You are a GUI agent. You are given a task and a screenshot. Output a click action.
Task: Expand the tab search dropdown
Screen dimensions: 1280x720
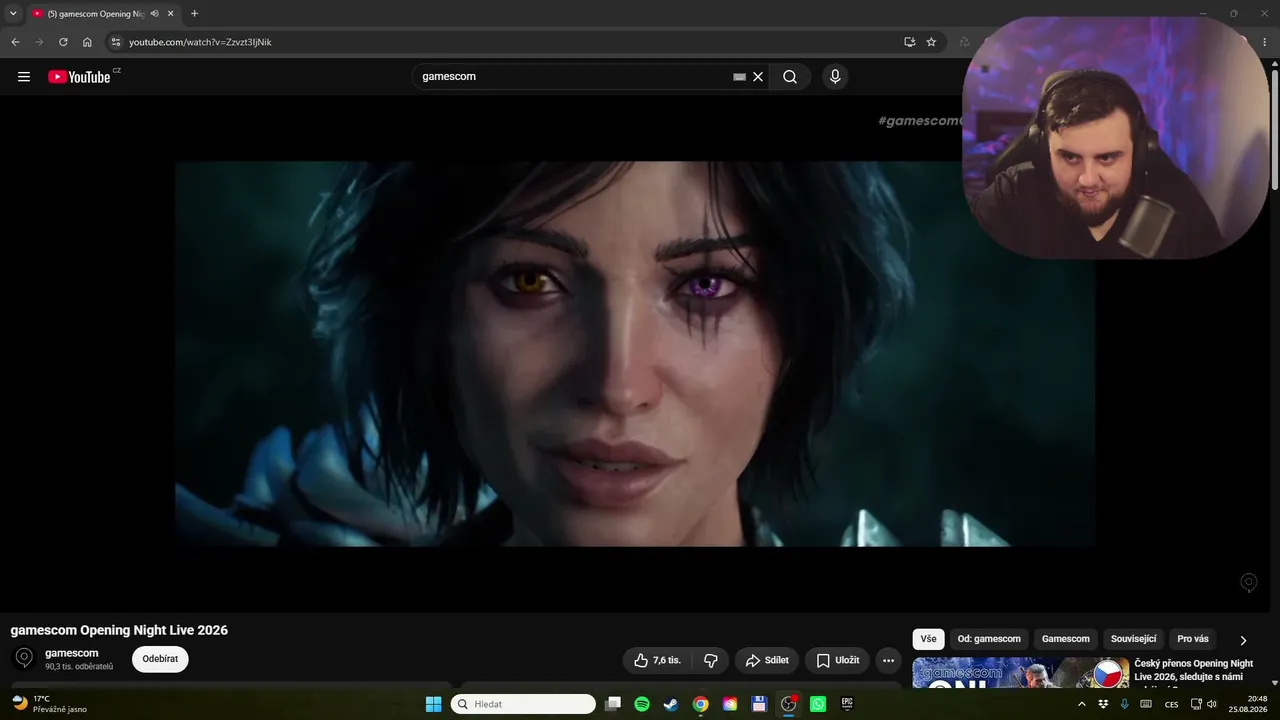click(x=13, y=14)
